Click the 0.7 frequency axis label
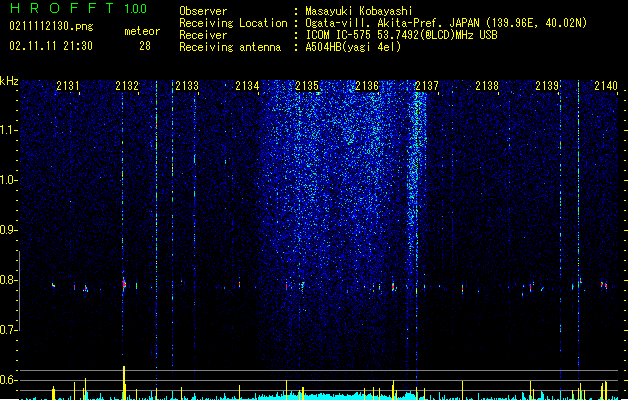The width and height of the screenshot is (629, 400). pyautogui.click(x=8, y=330)
